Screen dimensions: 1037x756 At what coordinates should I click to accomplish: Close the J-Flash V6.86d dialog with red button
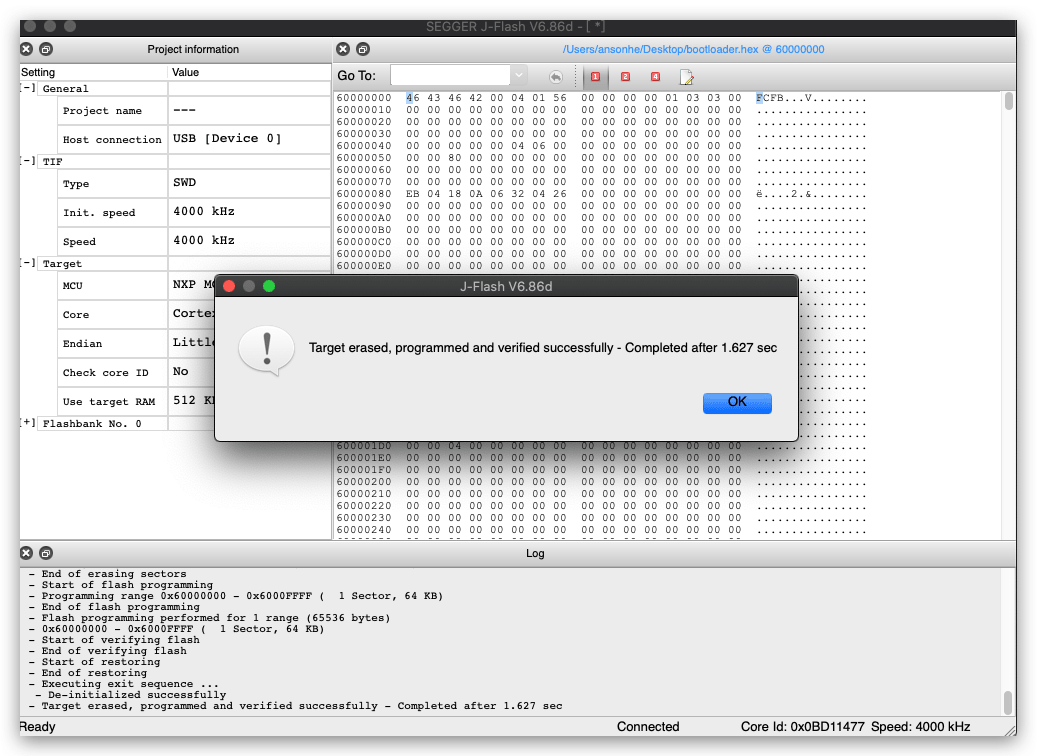coord(229,286)
